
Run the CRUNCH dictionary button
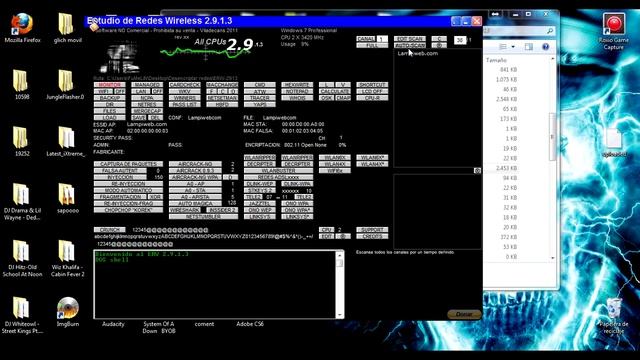(x=109, y=230)
